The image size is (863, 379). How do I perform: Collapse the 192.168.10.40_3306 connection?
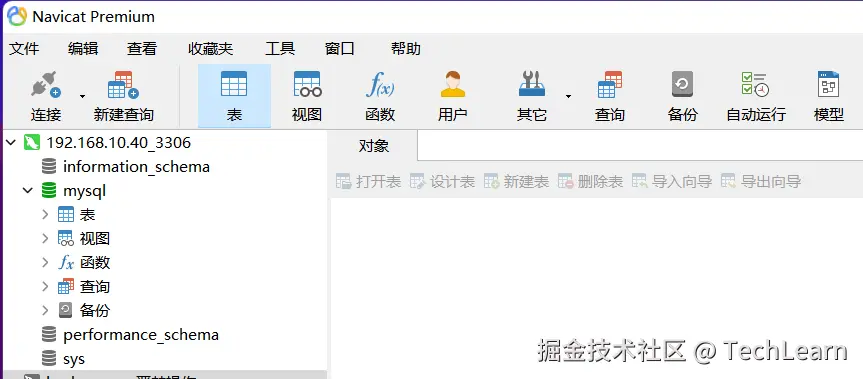click(x=10, y=143)
